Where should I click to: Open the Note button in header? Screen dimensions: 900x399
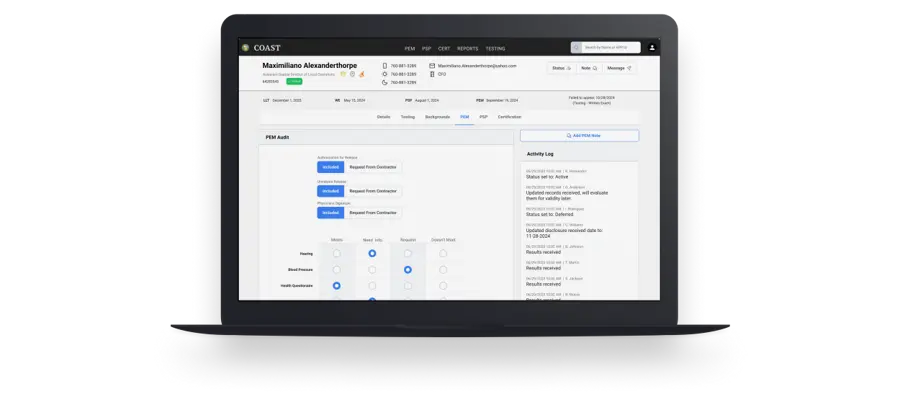(x=589, y=68)
